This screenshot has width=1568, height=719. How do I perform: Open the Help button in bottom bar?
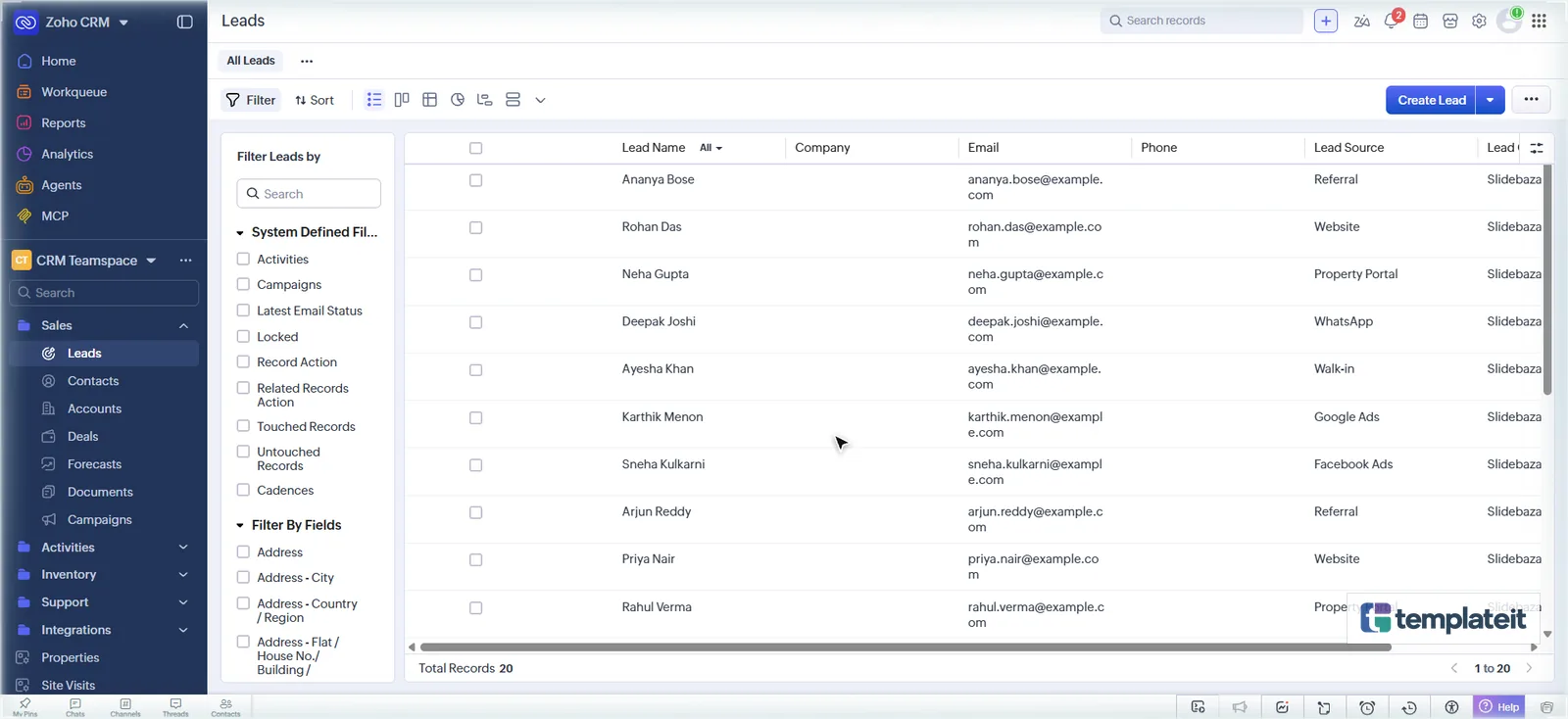click(x=1499, y=707)
